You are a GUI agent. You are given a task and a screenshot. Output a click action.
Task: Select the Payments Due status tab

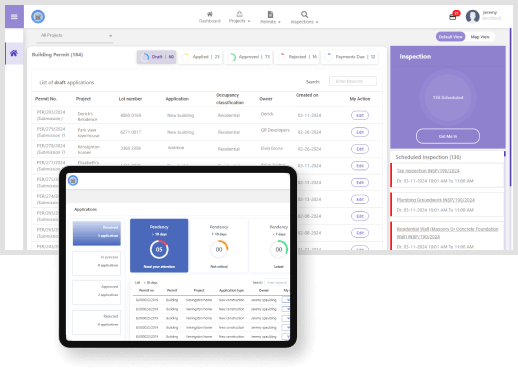350,57
